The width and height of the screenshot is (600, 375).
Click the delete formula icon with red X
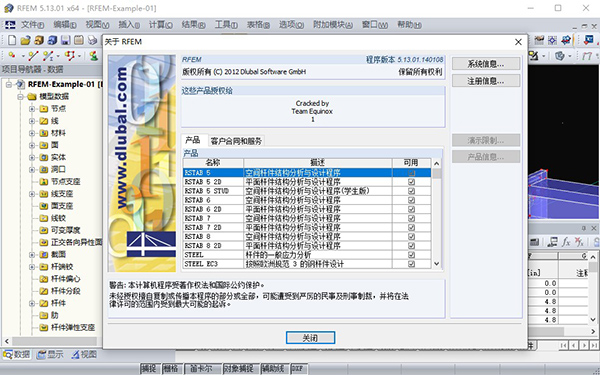(579, 241)
